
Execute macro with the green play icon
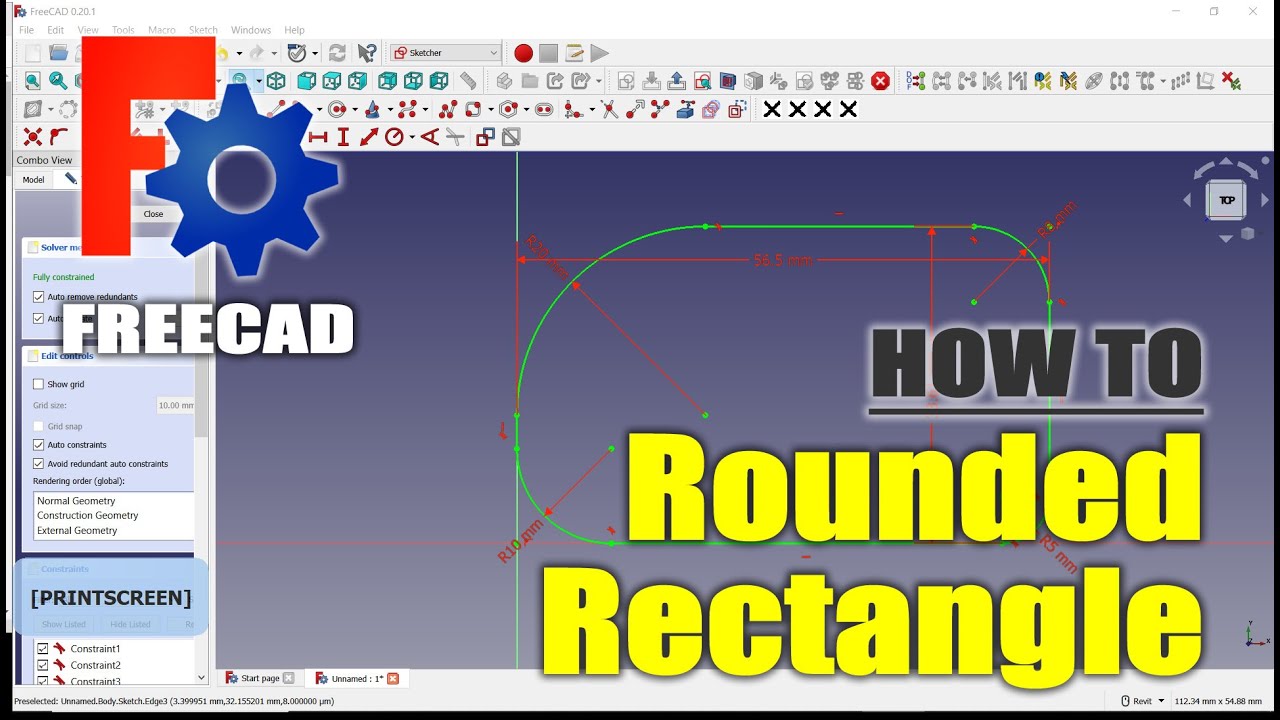(599, 53)
